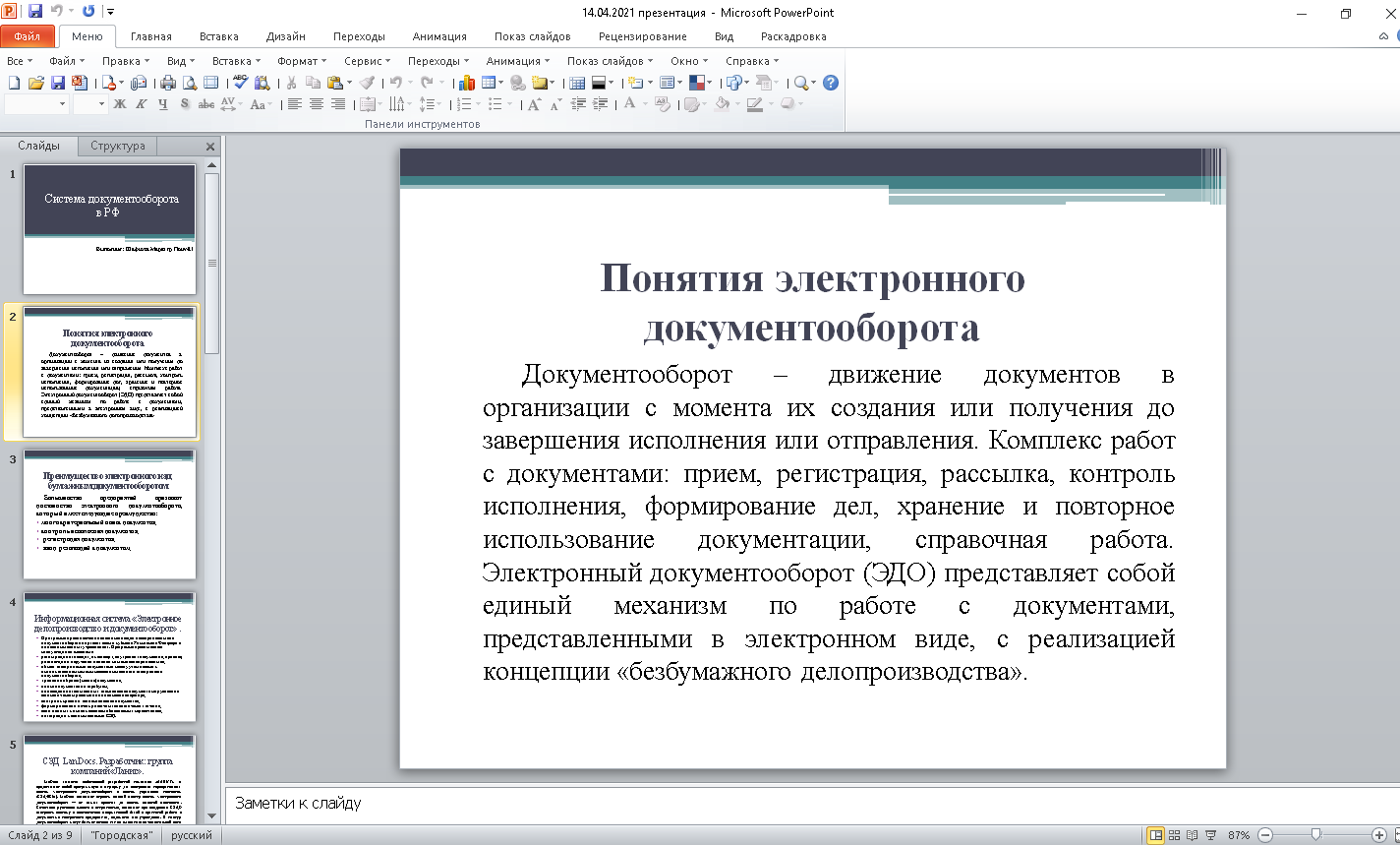Click the zoom out minus button
This screenshot has height=845, width=1400.
[x=1265, y=835]
